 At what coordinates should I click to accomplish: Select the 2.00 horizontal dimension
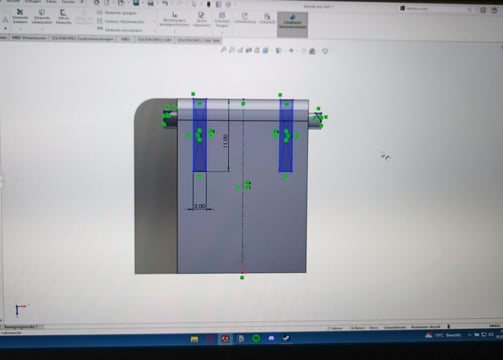pos(199,206)
